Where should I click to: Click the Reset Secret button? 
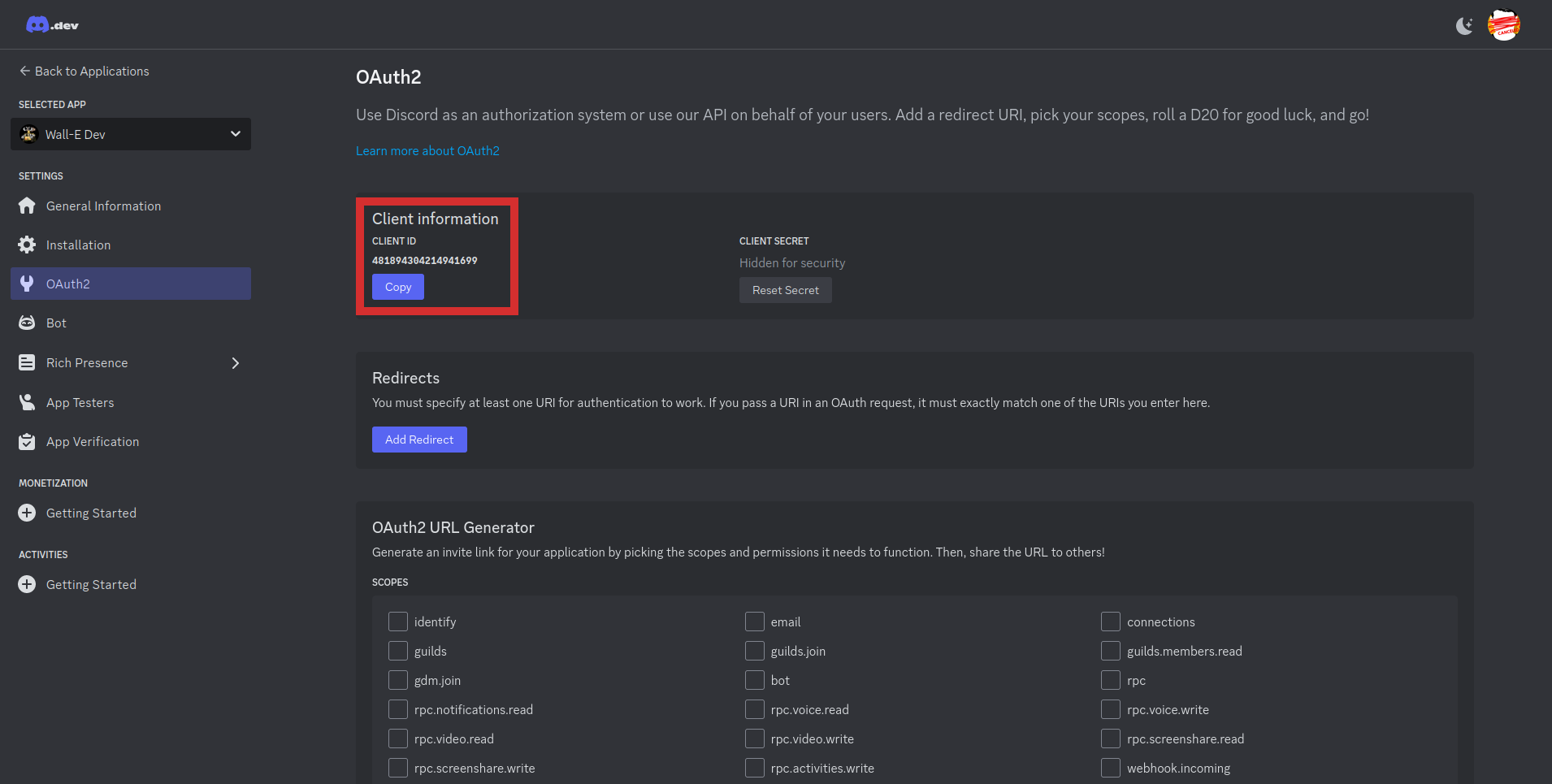(786, 290)
